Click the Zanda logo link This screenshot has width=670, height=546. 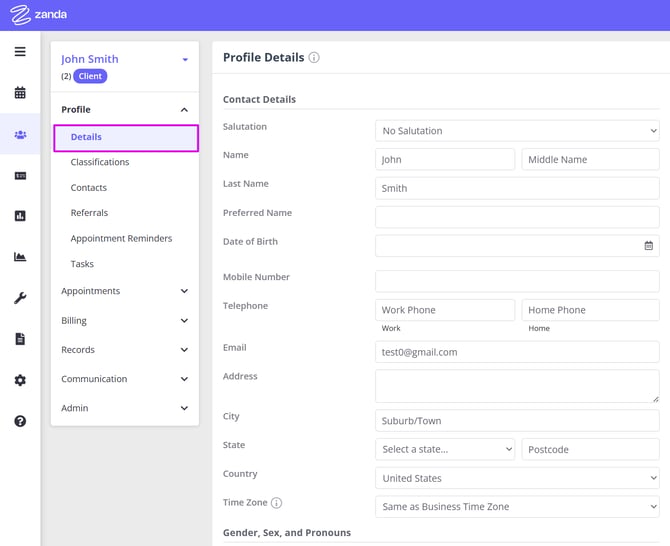click(39, 15)
